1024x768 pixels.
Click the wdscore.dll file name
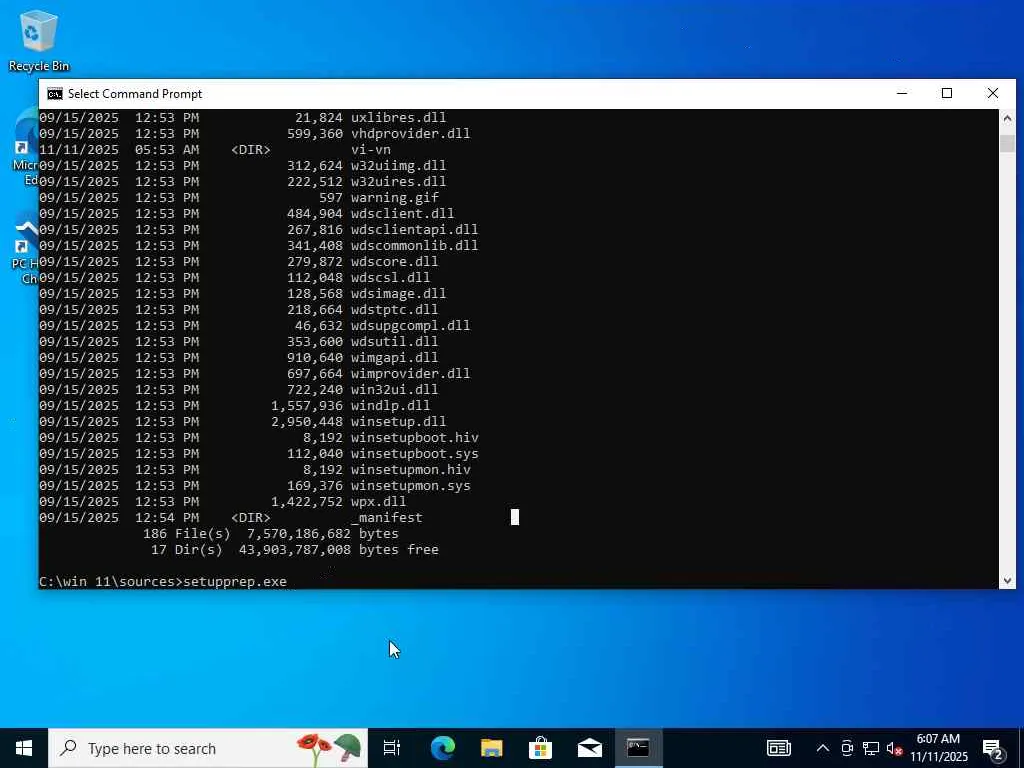pyautogui.click(x=394, y=261)
